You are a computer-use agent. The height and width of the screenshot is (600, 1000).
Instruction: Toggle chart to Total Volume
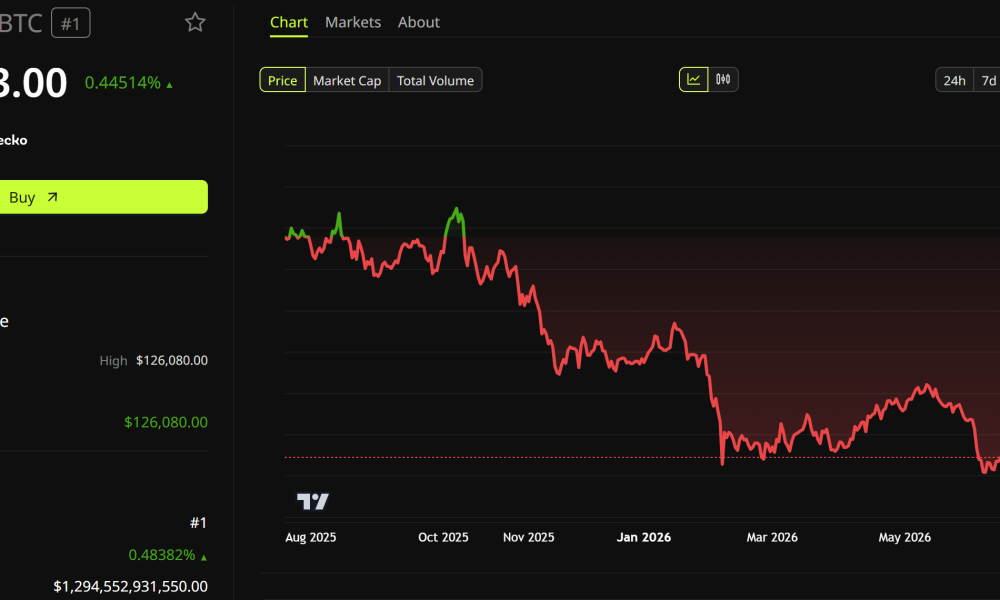(435, 80)
